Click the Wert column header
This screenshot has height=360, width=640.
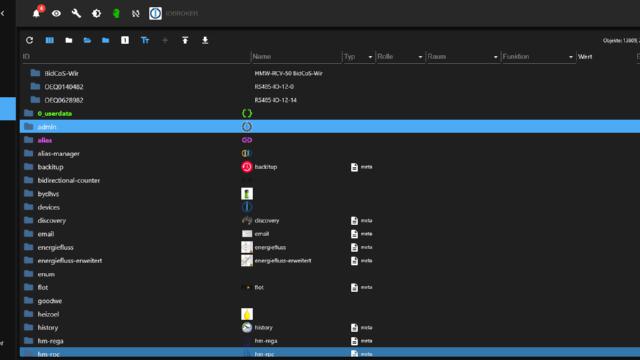pyautogui.click(x=585, y=57)
